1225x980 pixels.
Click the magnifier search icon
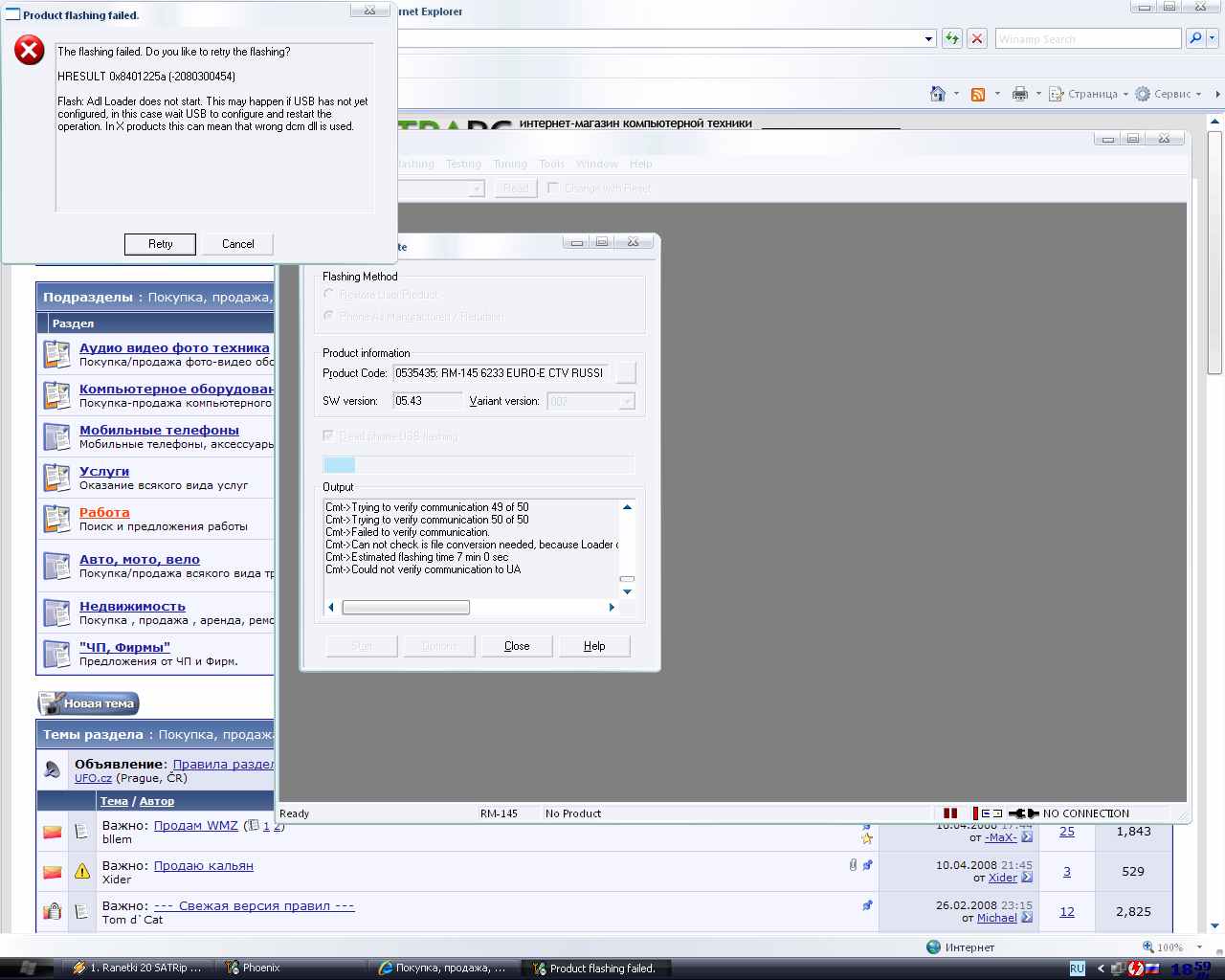click(x=1195, y=38)
